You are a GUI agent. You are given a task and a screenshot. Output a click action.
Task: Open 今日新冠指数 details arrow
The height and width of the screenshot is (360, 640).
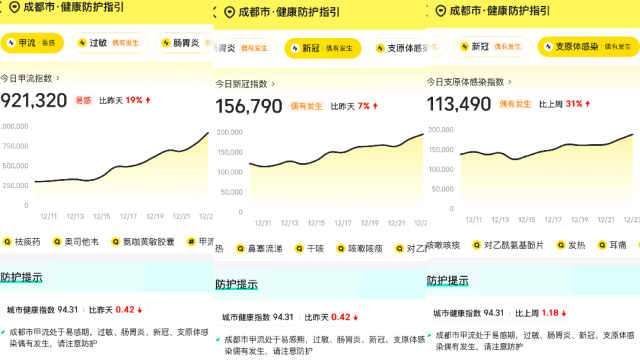coord(273,84)
